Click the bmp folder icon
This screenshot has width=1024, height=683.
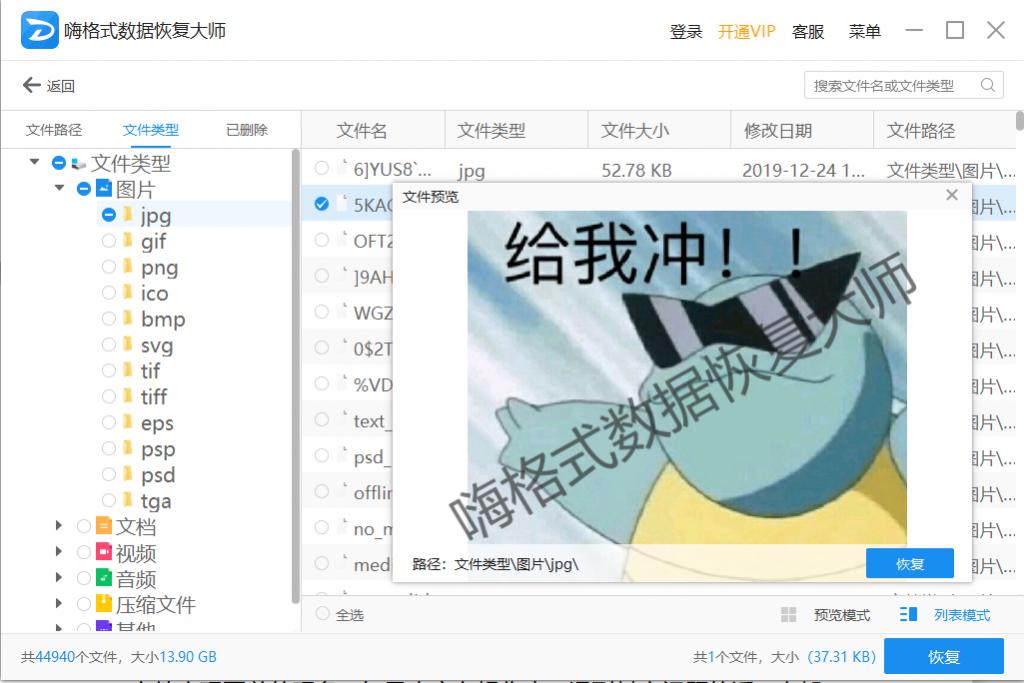click(x=128, y=318)
